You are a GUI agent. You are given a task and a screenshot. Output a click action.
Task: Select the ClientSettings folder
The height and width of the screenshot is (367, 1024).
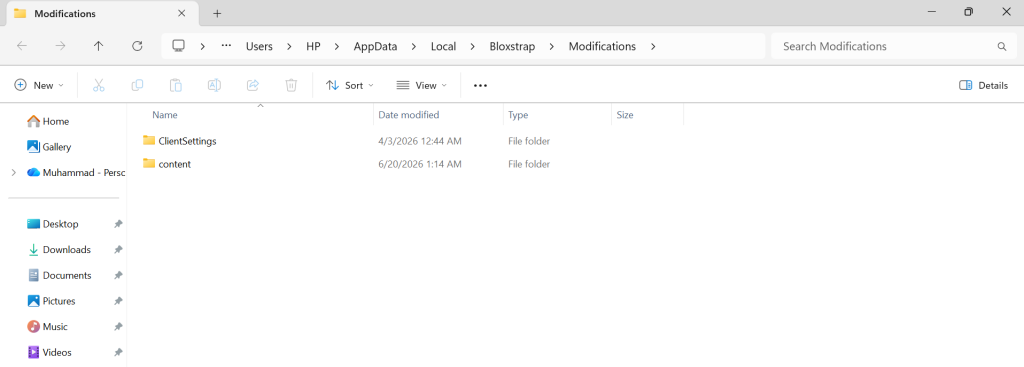pos(187,141)
